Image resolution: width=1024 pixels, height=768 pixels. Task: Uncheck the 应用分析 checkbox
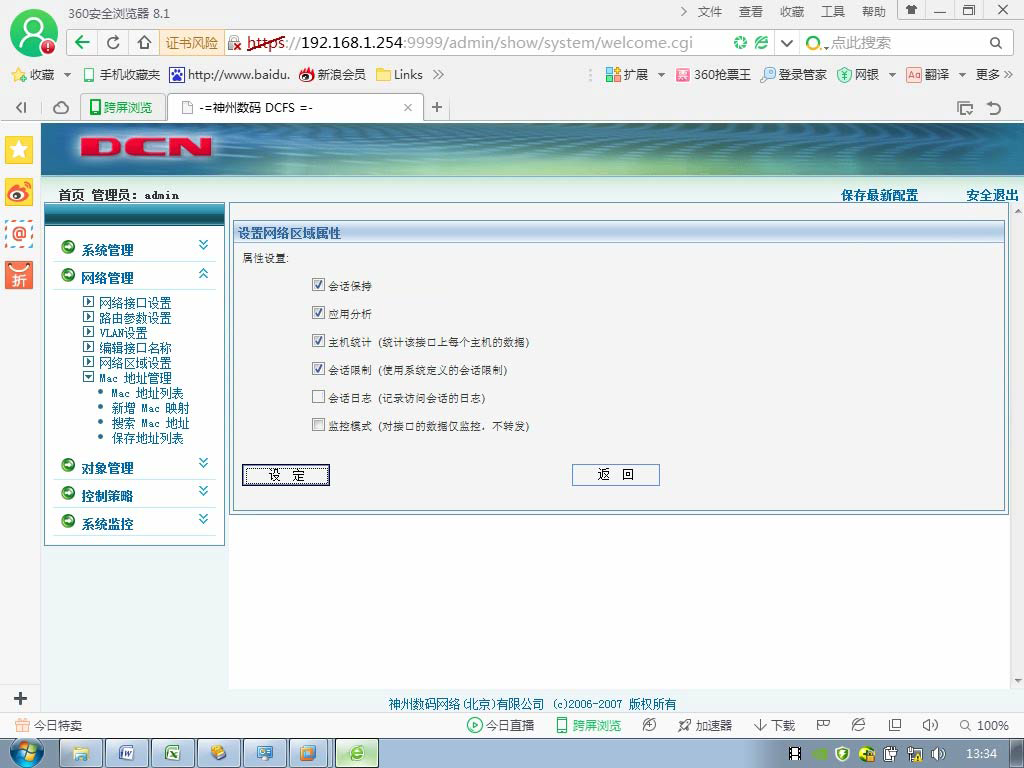coord(318,313)
